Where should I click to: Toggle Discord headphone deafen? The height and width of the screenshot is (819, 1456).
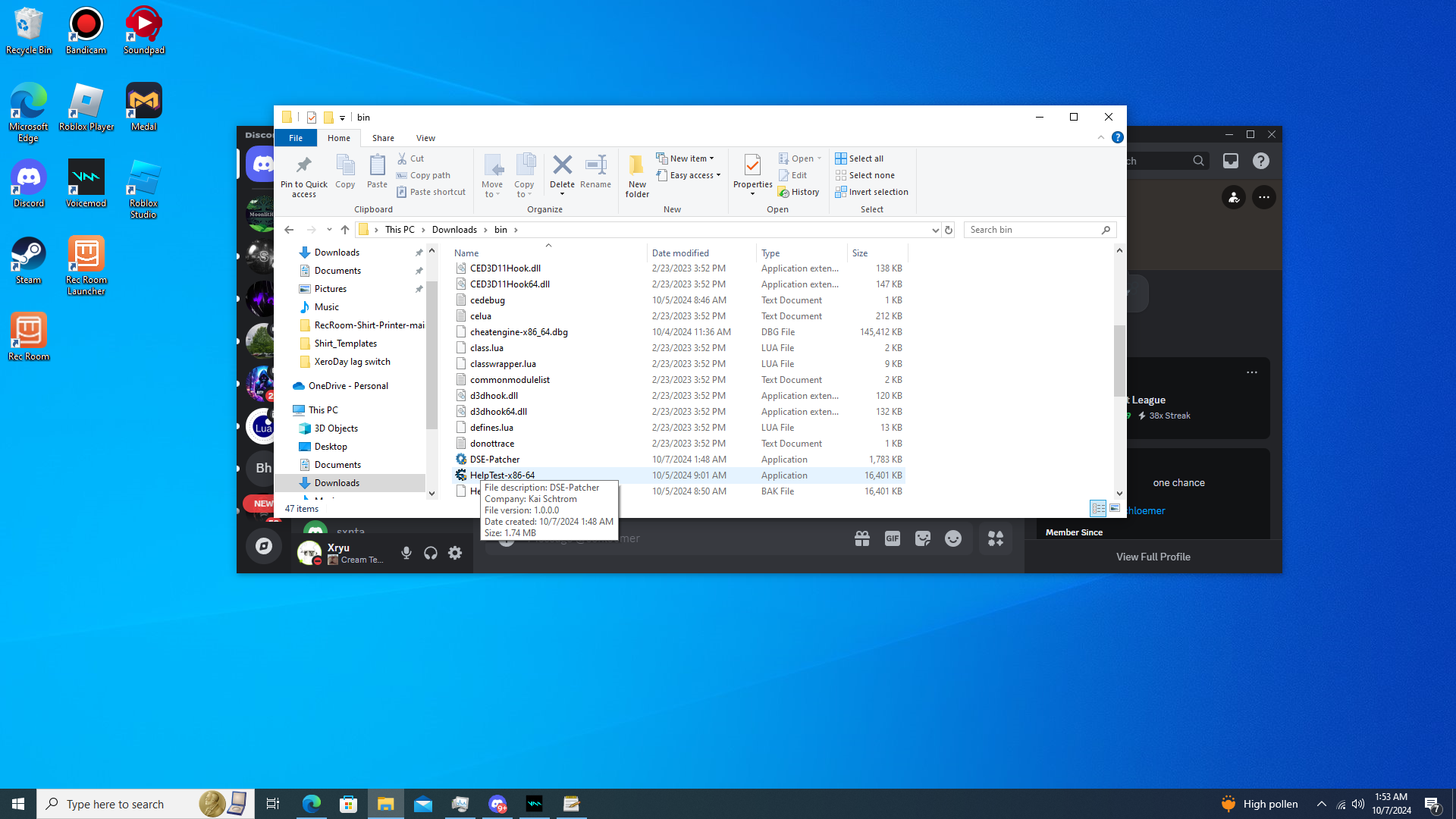click(431, 554)
